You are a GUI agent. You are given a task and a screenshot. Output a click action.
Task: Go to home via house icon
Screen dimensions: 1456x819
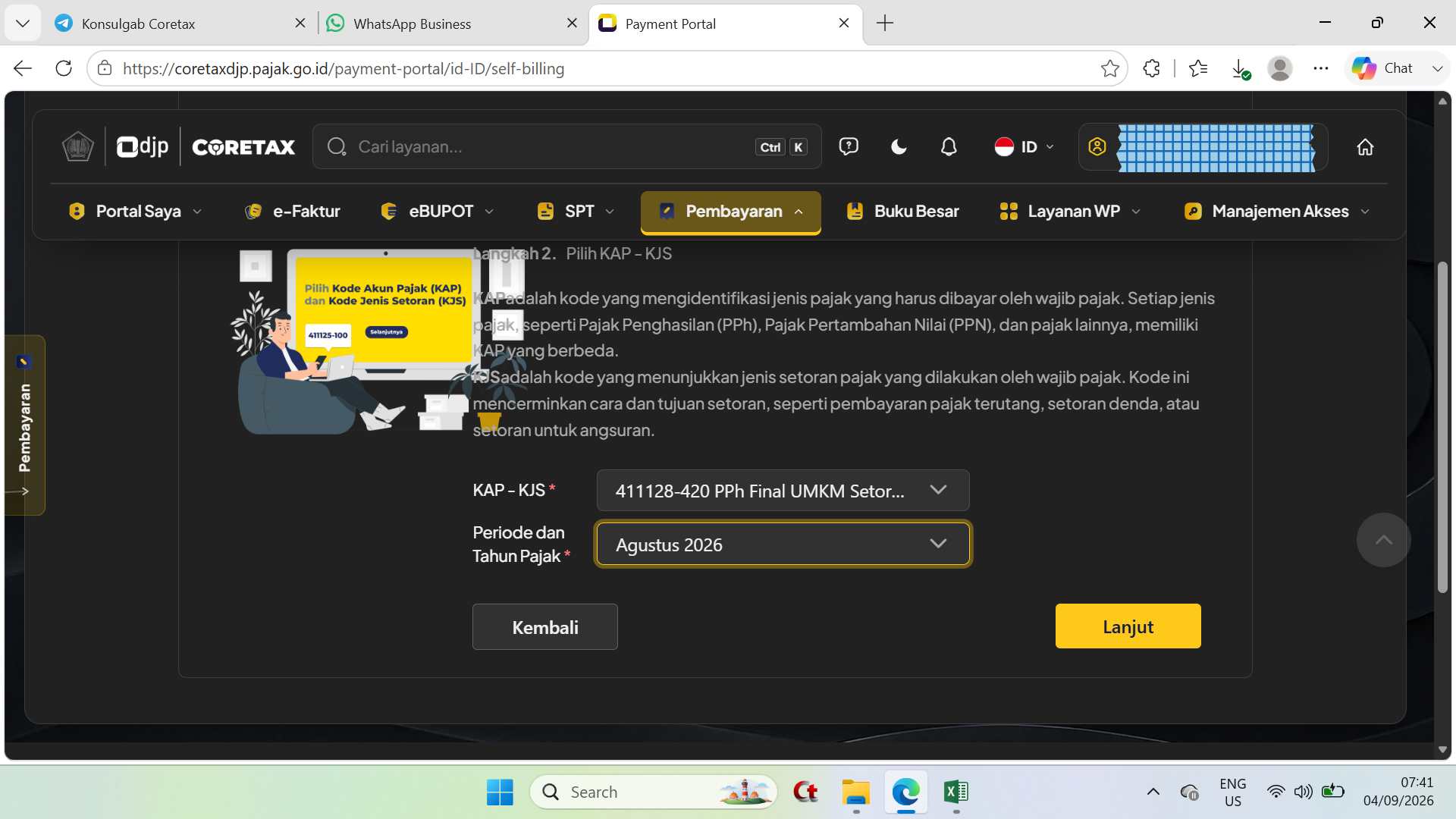pyautogui.click(x=1365, y=147)
